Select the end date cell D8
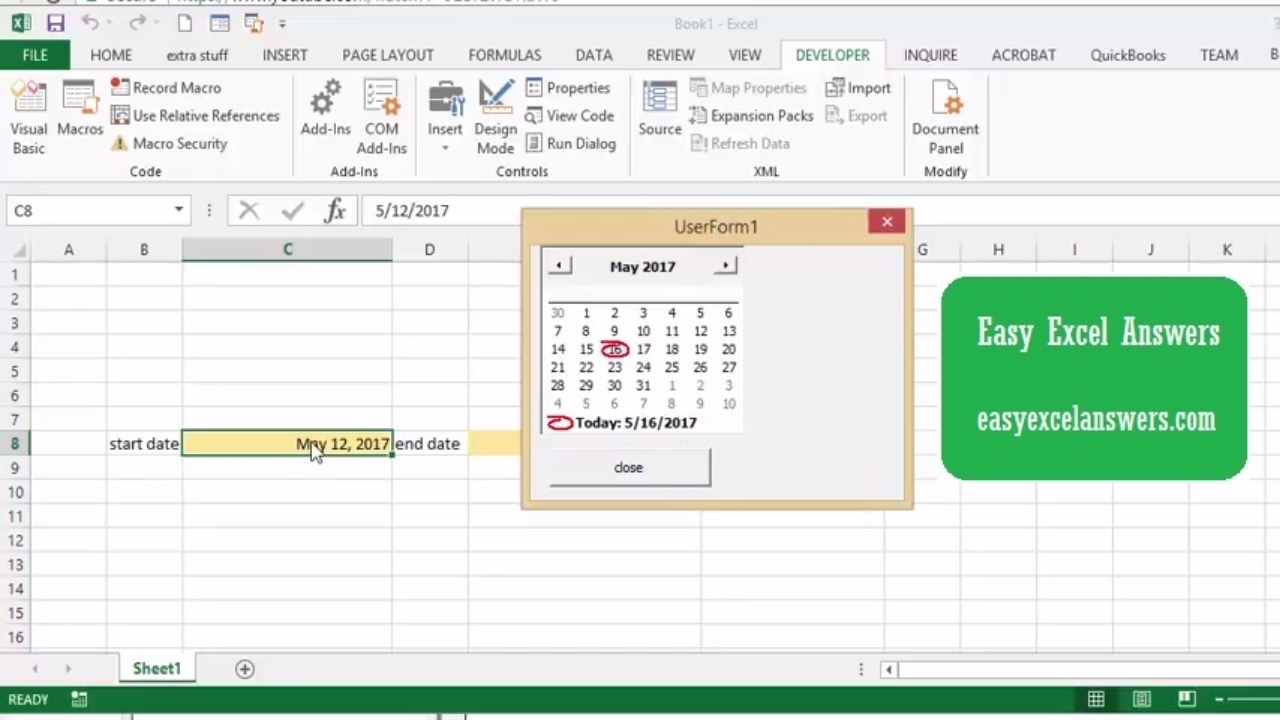1280x720 pixels. click(x=429, y=443)
